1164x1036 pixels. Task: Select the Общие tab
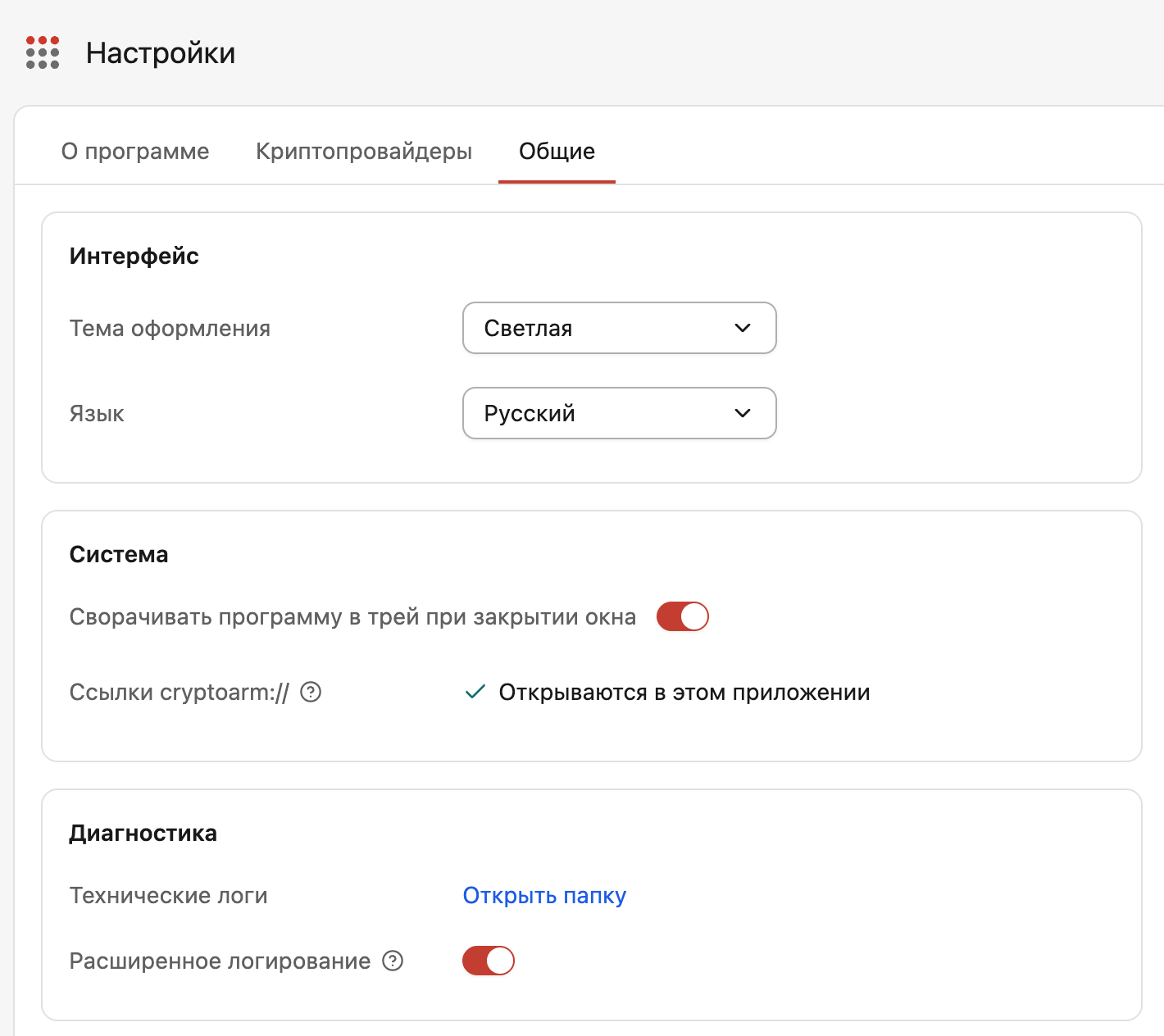coord(557,152)
